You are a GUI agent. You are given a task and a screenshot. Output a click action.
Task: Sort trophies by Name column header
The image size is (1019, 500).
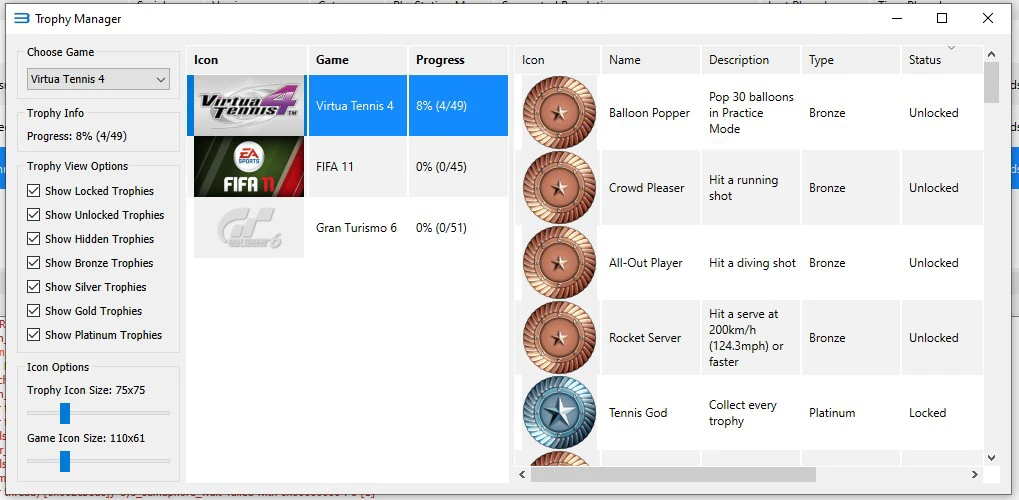click(x=651, y=60)
